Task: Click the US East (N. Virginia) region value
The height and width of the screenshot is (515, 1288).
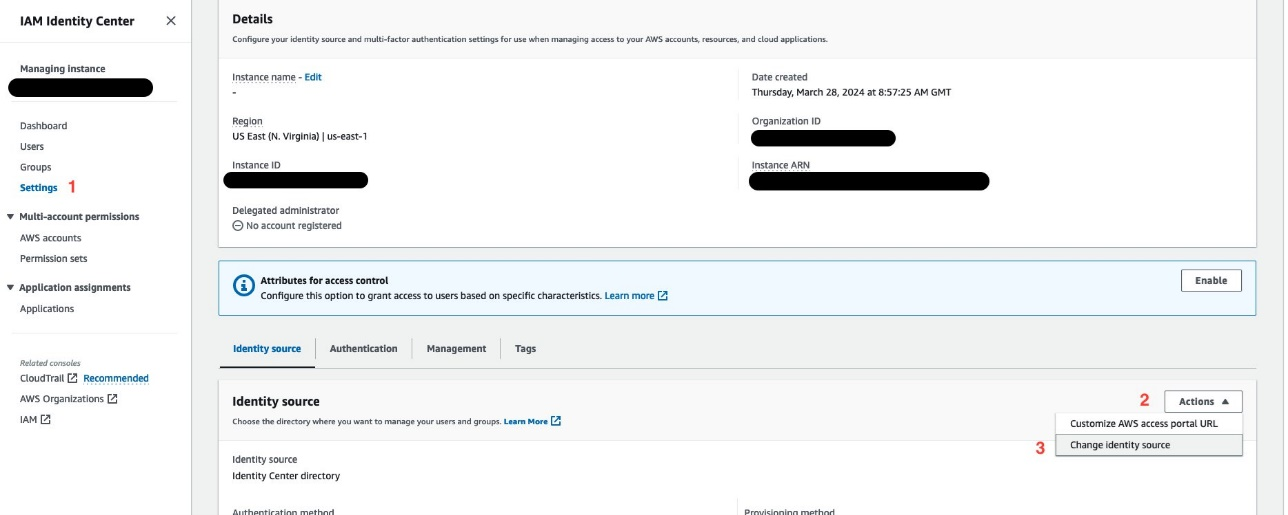Action: tap(300, 136)
